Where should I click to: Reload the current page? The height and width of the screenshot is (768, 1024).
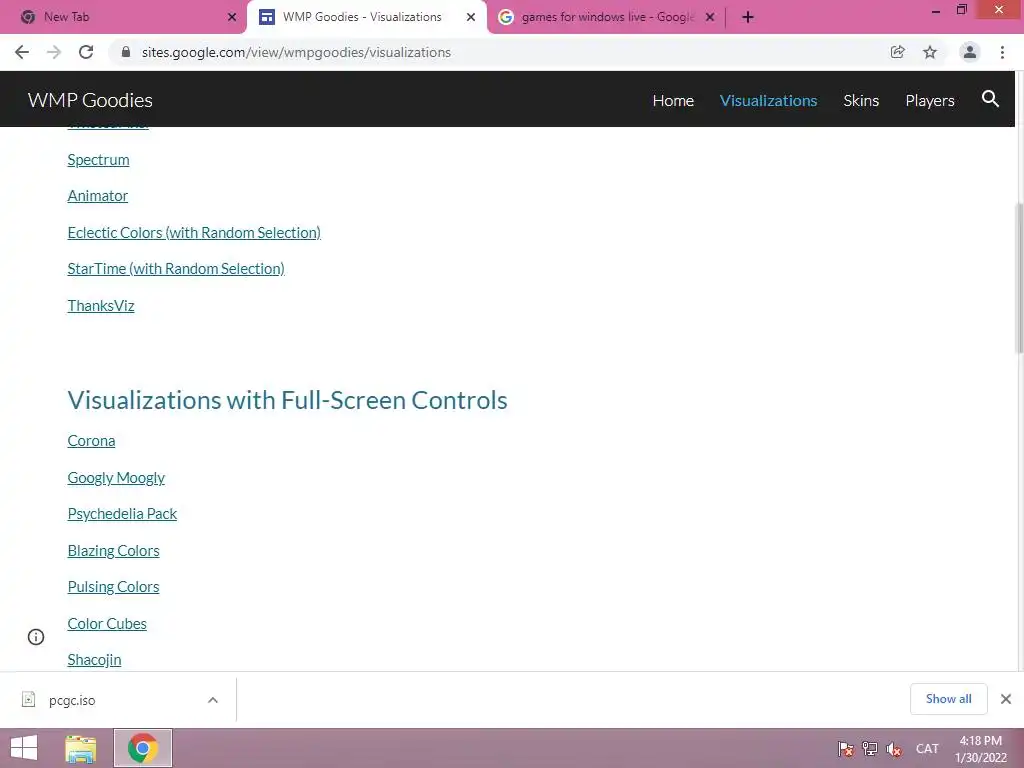tap(86, 52)
